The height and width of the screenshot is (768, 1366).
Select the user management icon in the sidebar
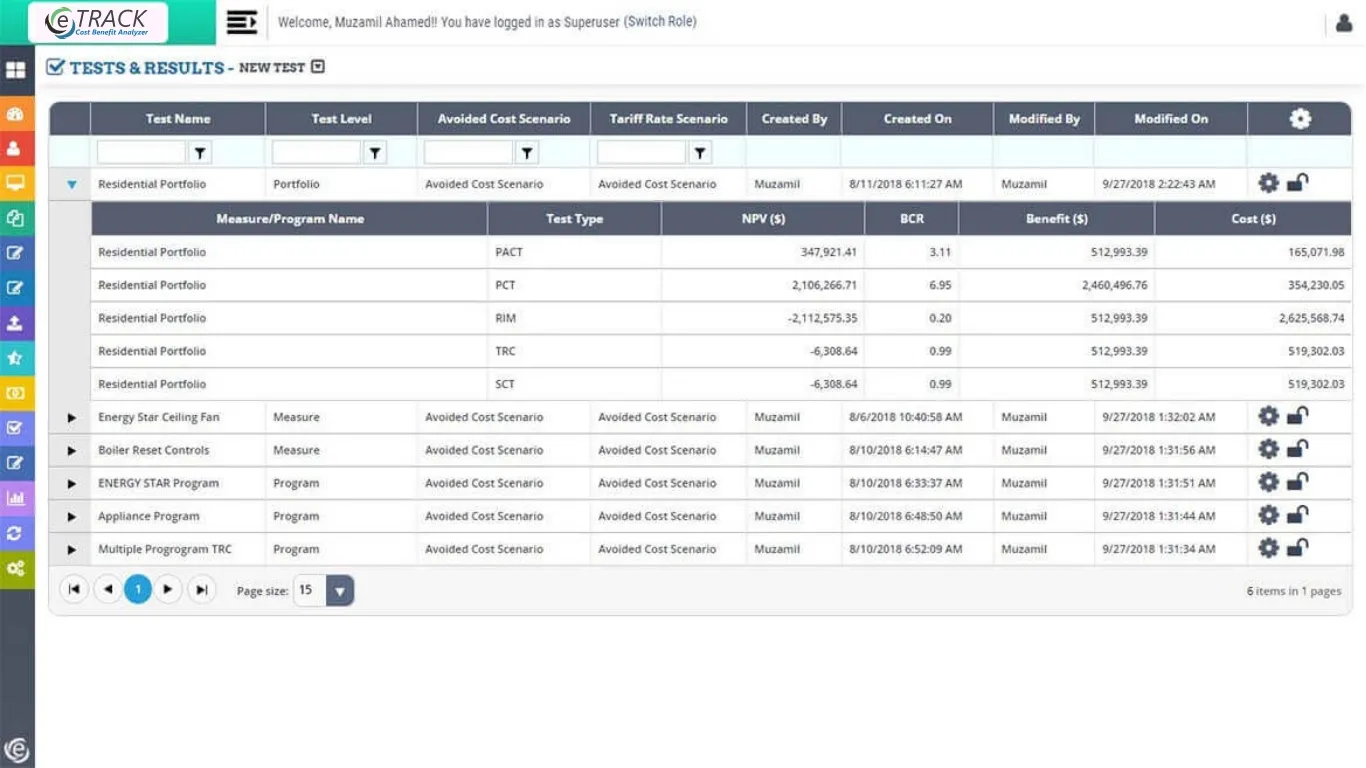click(16, 148)
